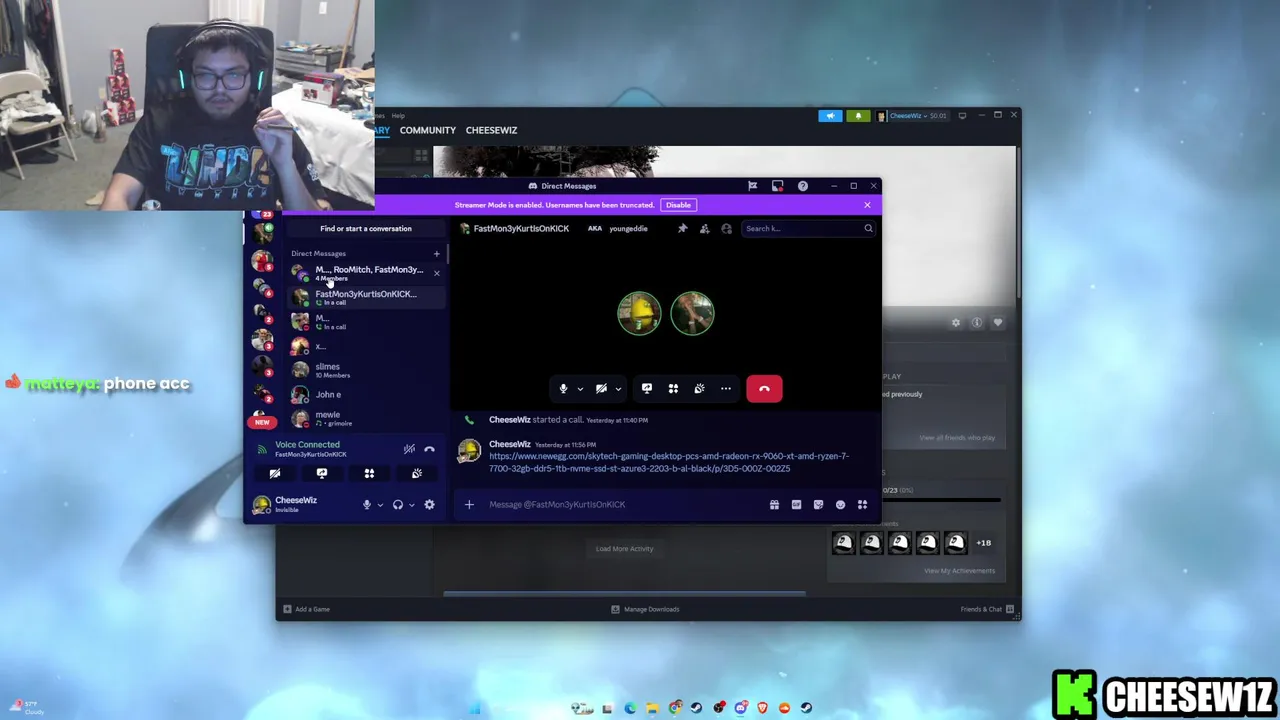
Task: Open pinned messages in Discord header
Action: 683,228
